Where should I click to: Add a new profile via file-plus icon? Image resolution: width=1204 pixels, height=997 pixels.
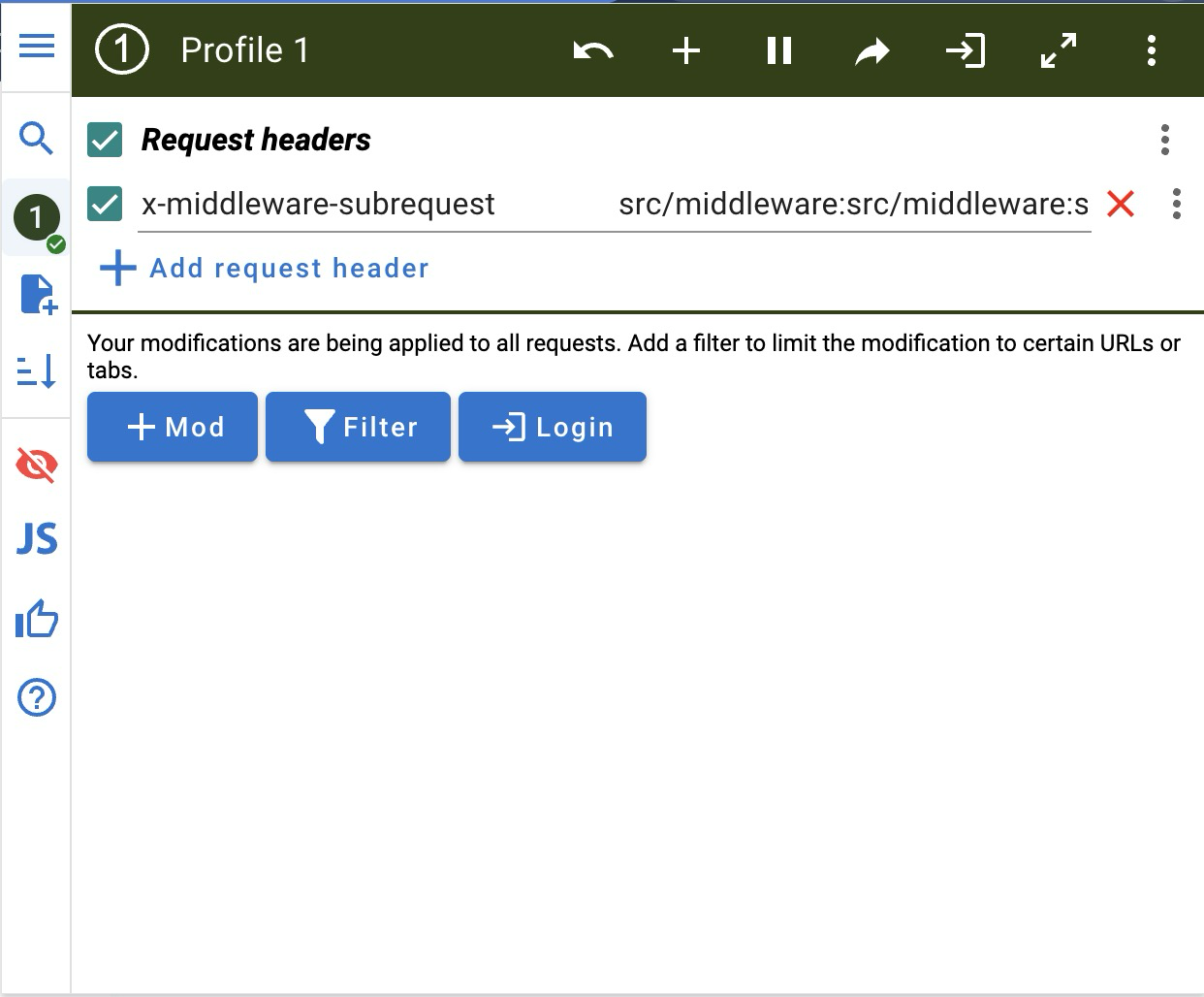tap(39, 294)
